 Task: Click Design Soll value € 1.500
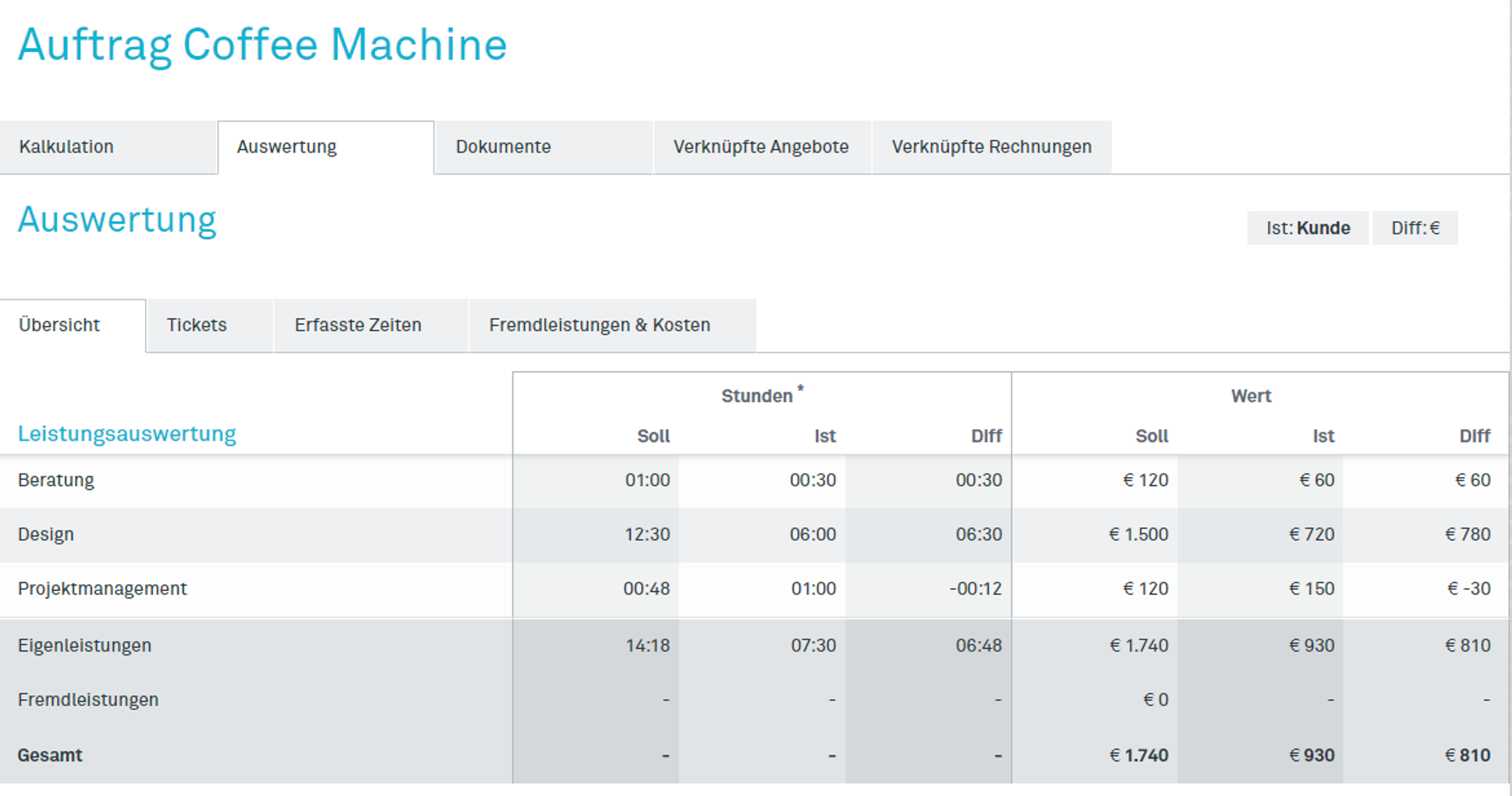coord(1139,535)
